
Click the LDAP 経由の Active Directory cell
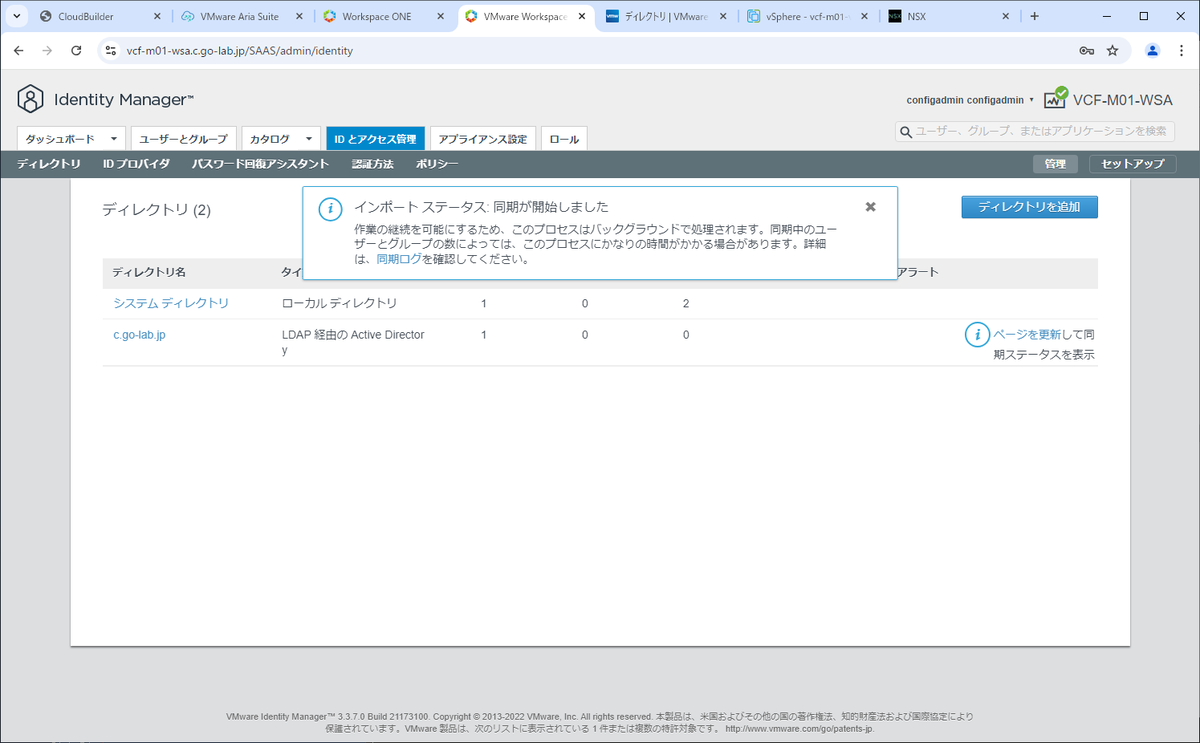point(353,343)
